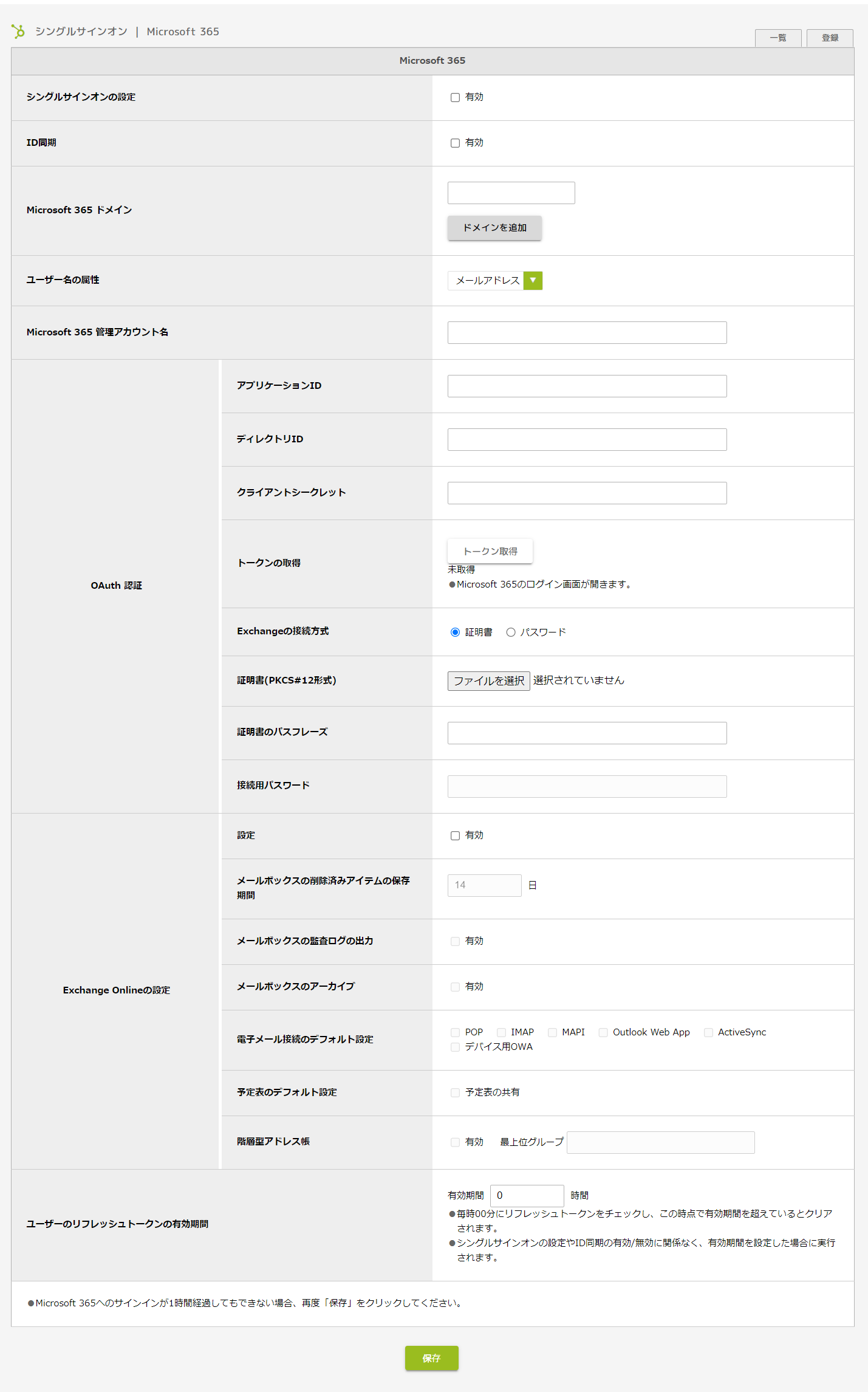The height and width of the screenshot is (1392, 868).
Task: Click the green 保存 button
Action: [x=431, y=1358]
